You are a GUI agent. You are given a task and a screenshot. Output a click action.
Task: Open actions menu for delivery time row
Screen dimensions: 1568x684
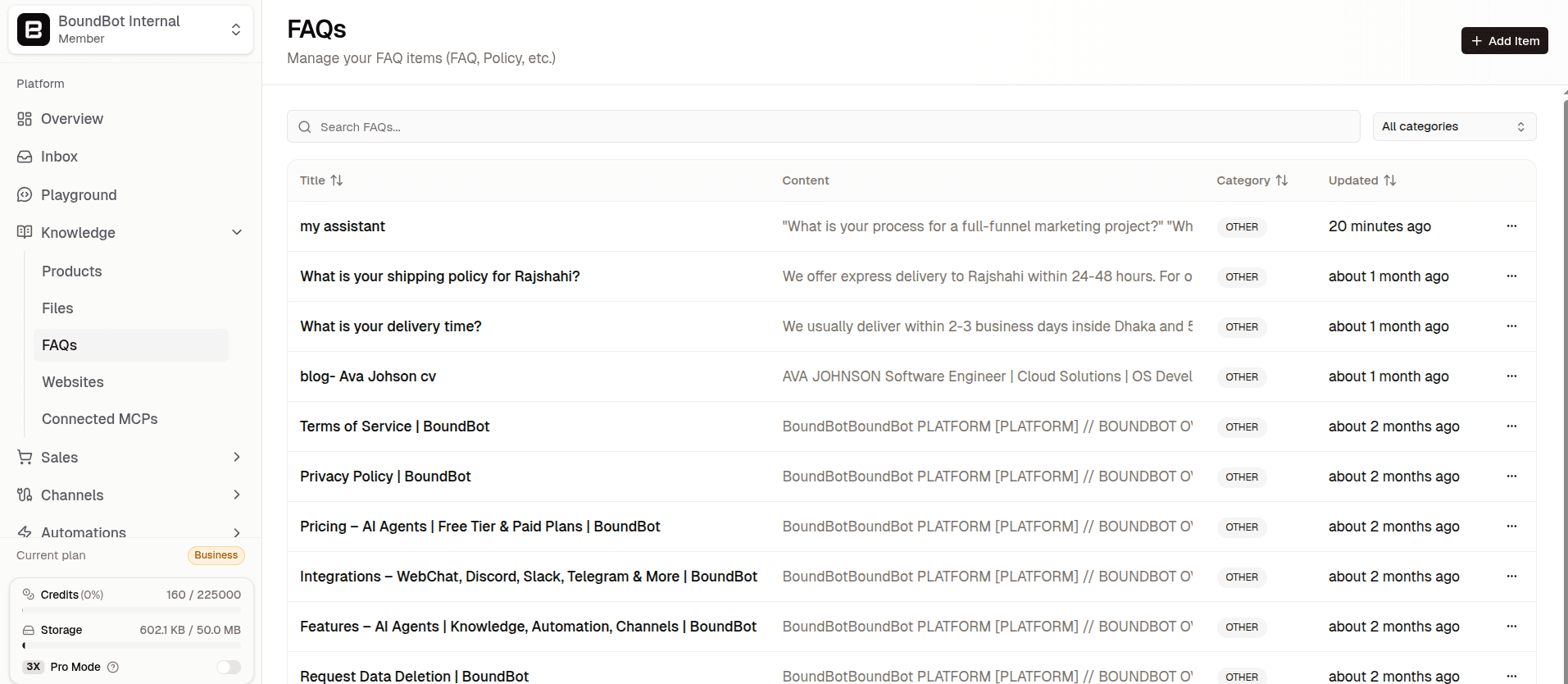click(x=1511, y=326)
